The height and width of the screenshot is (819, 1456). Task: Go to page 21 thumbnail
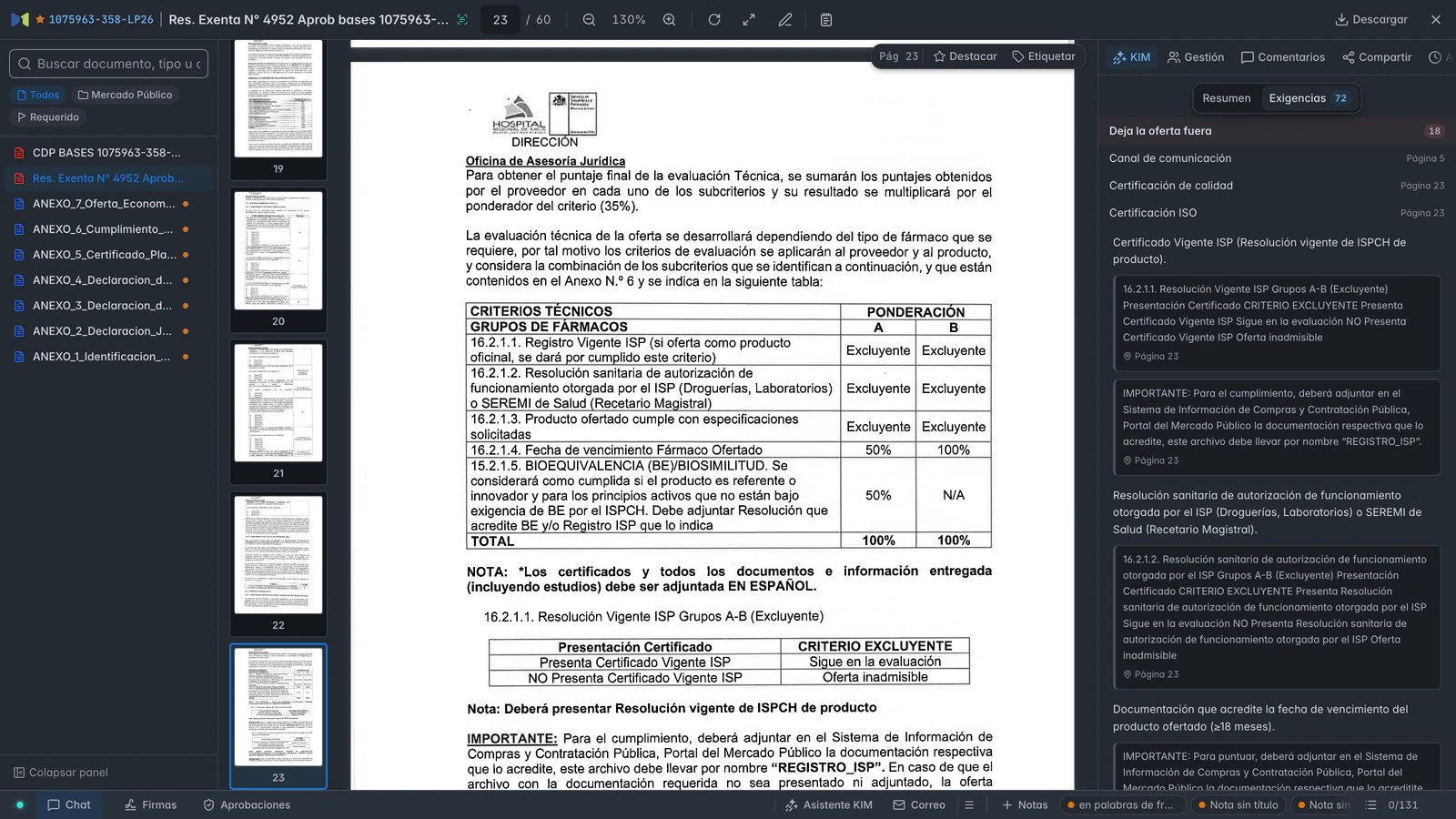pos(278,411)
